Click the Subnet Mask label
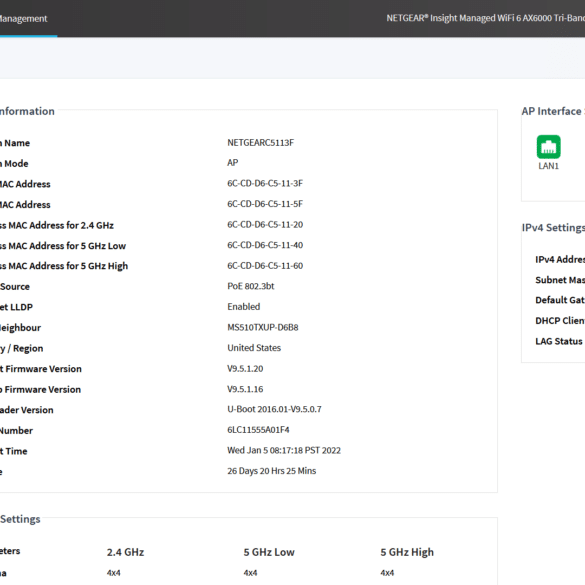This screenshot has width=585, height=585. (x=560, y=280)
